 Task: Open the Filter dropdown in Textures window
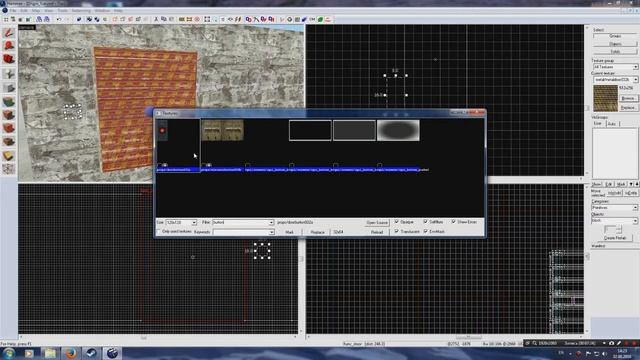(x=271, y=222)
